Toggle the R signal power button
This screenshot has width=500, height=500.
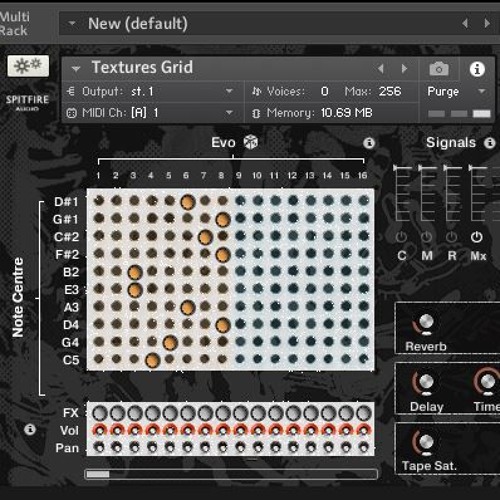pyautogui.click(x=451, y=237)
